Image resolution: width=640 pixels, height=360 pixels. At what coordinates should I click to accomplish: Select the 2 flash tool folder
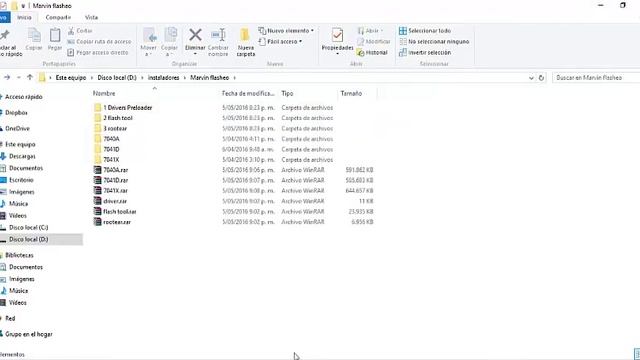point(118,118)
